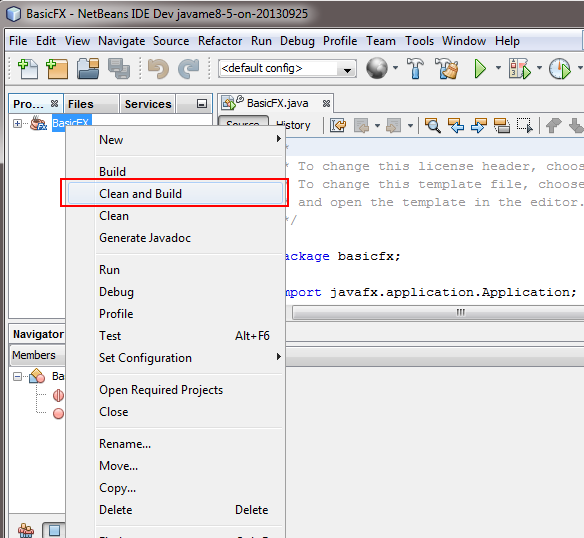584x538 pixels.
Task: Choose Build in the context menu
Action: (x=174, y=171)
